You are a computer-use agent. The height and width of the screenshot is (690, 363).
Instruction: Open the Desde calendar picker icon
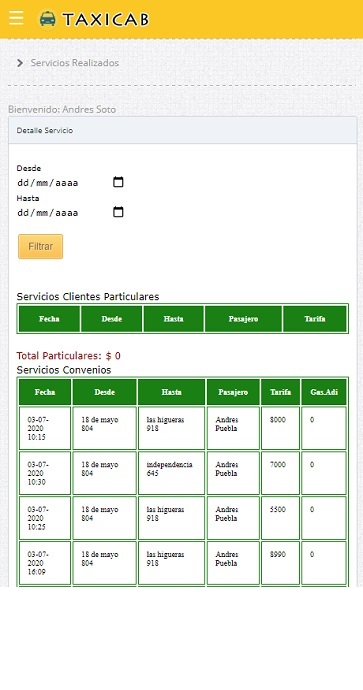click(x=118, y=182)
